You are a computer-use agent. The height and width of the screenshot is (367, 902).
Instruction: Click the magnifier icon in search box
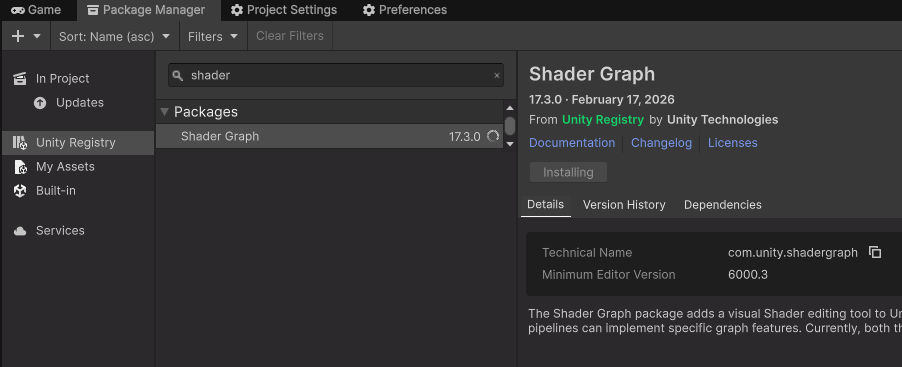(178, 75)
